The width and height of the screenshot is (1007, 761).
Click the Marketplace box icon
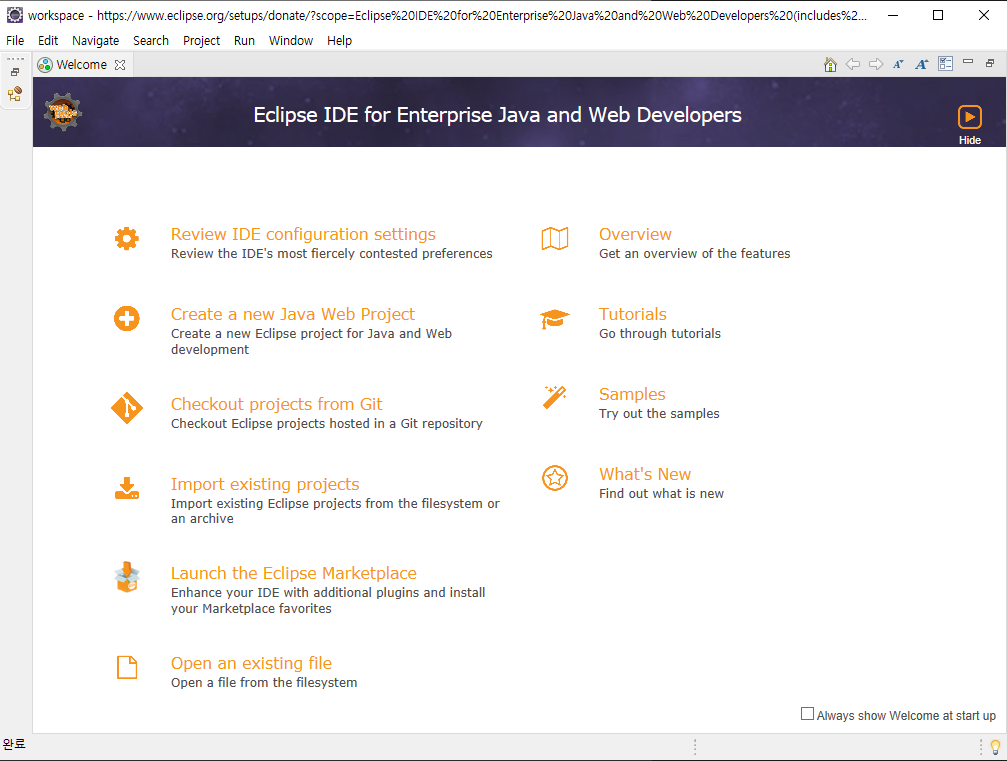click(x=127, y=577)
